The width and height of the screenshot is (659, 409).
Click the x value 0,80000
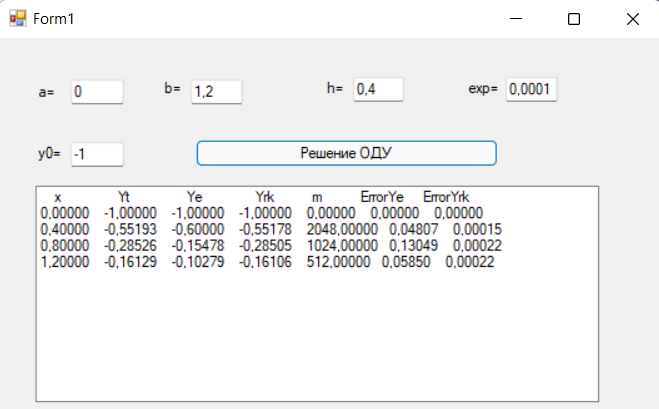point(65,245)
